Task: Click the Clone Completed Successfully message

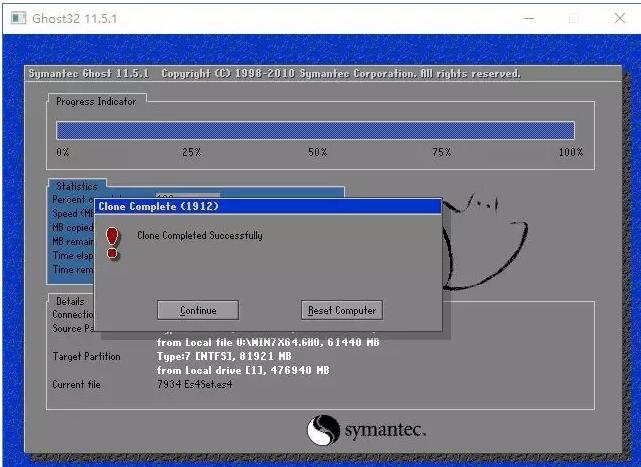Action: click(x=200, y=235)
